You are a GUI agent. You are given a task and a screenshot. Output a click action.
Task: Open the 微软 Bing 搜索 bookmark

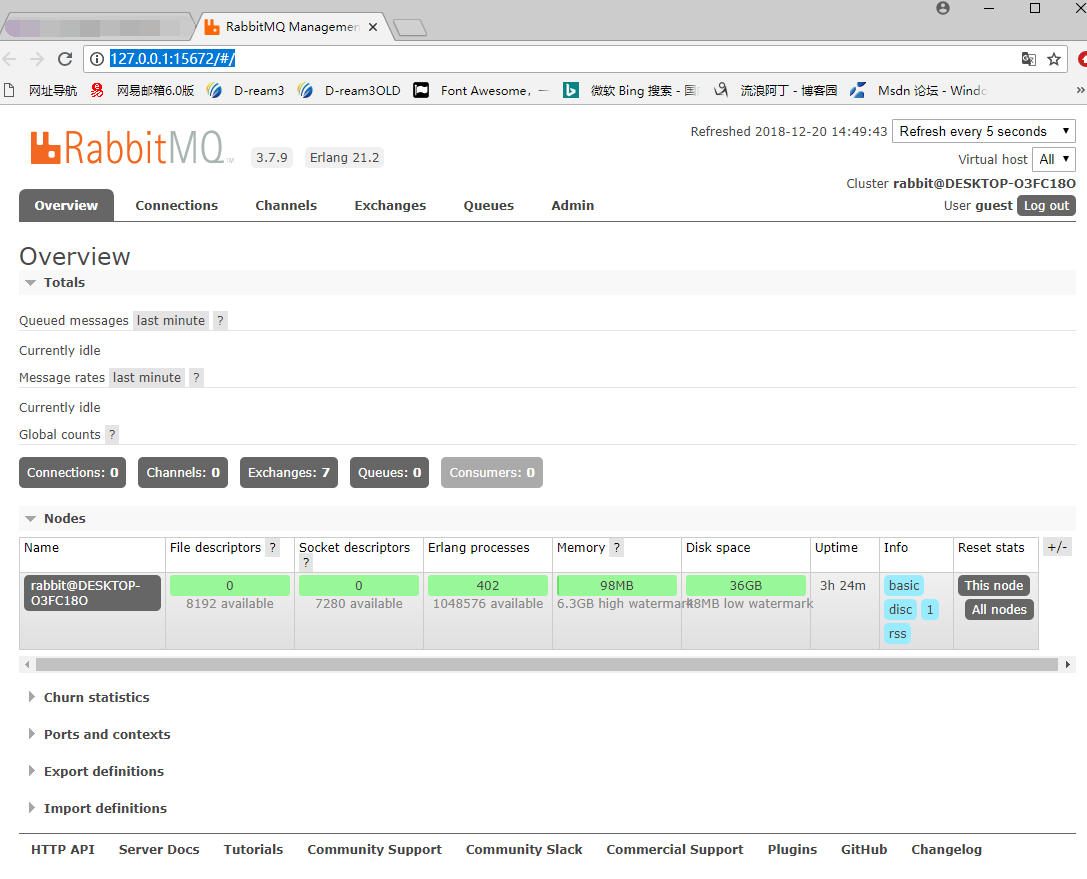[x=631, y=91]
